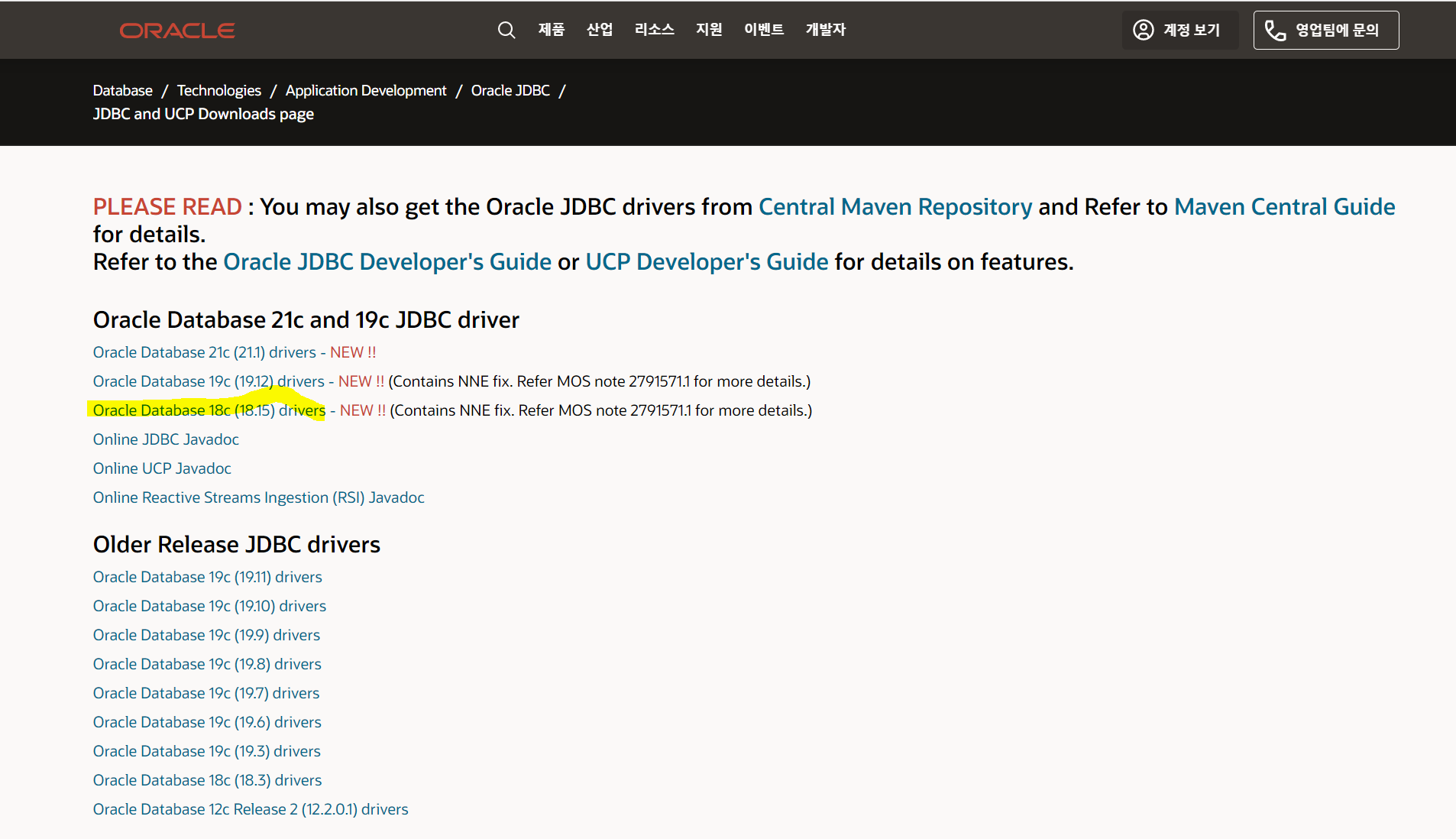Open Oracle Database 19c (19.8) drivers

click(x=207, y=664)
